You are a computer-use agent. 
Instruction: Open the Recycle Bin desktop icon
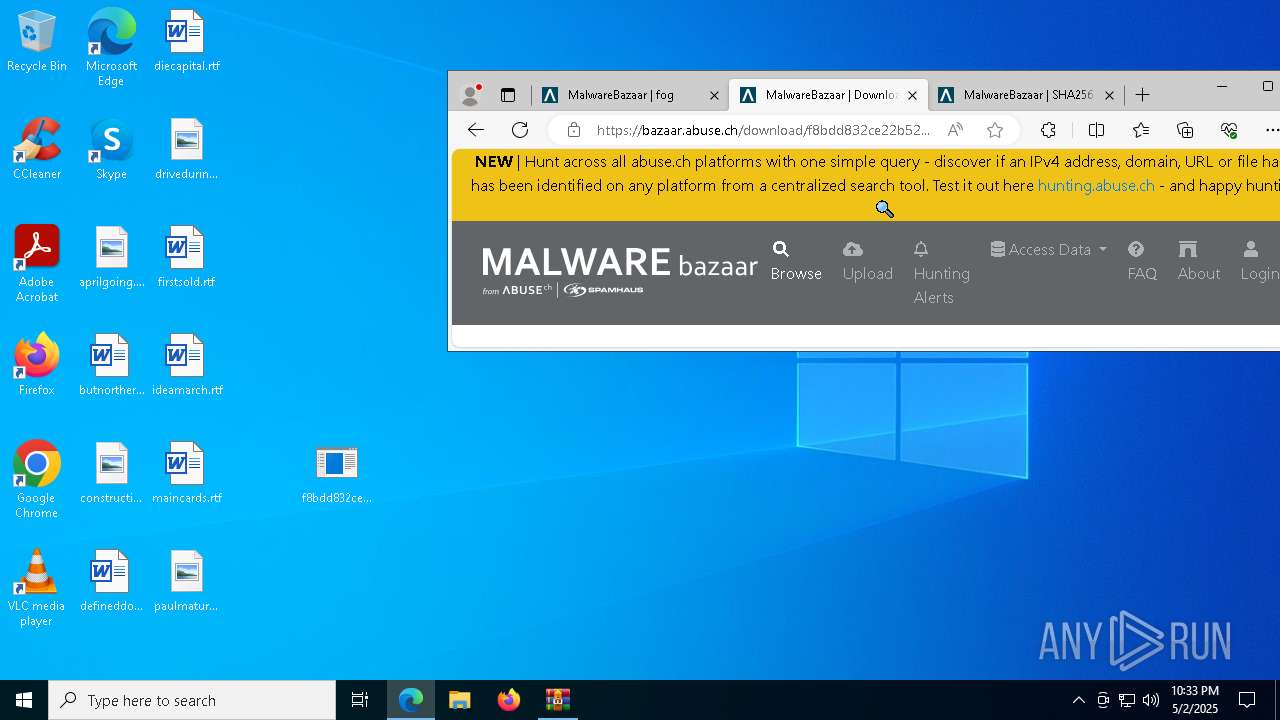(x=37, y=41)
